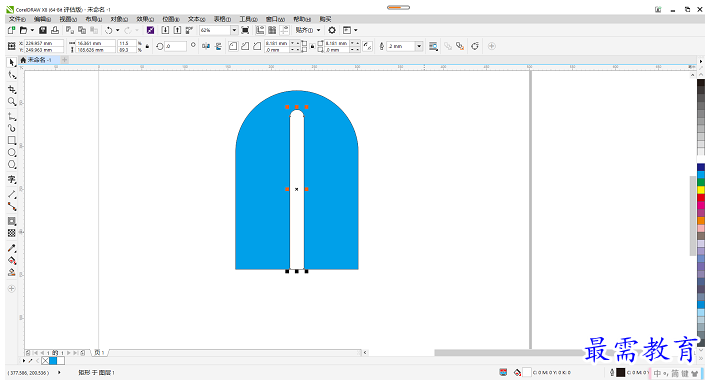Image resolution: width=706 pixels, height=381 pixels.
Task: Expand the document palette flyout arrow
Action: tap(24, 361)
